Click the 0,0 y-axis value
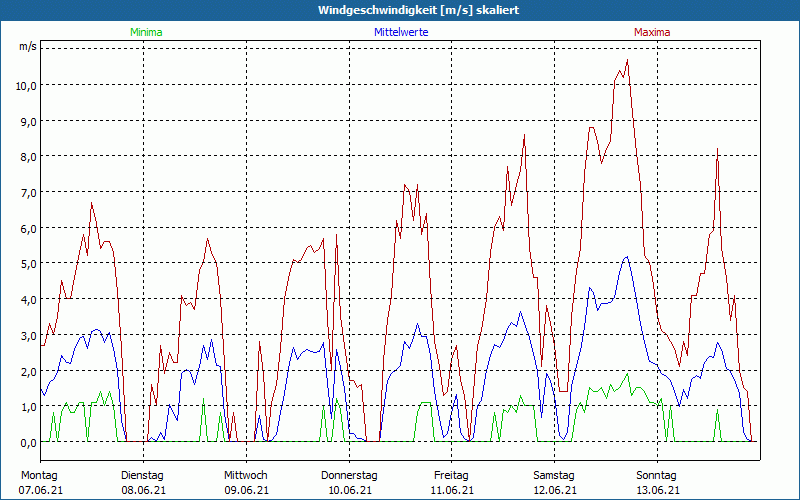Image resolution: width=800 pixels, height=500 pixels. click(29, 443)
